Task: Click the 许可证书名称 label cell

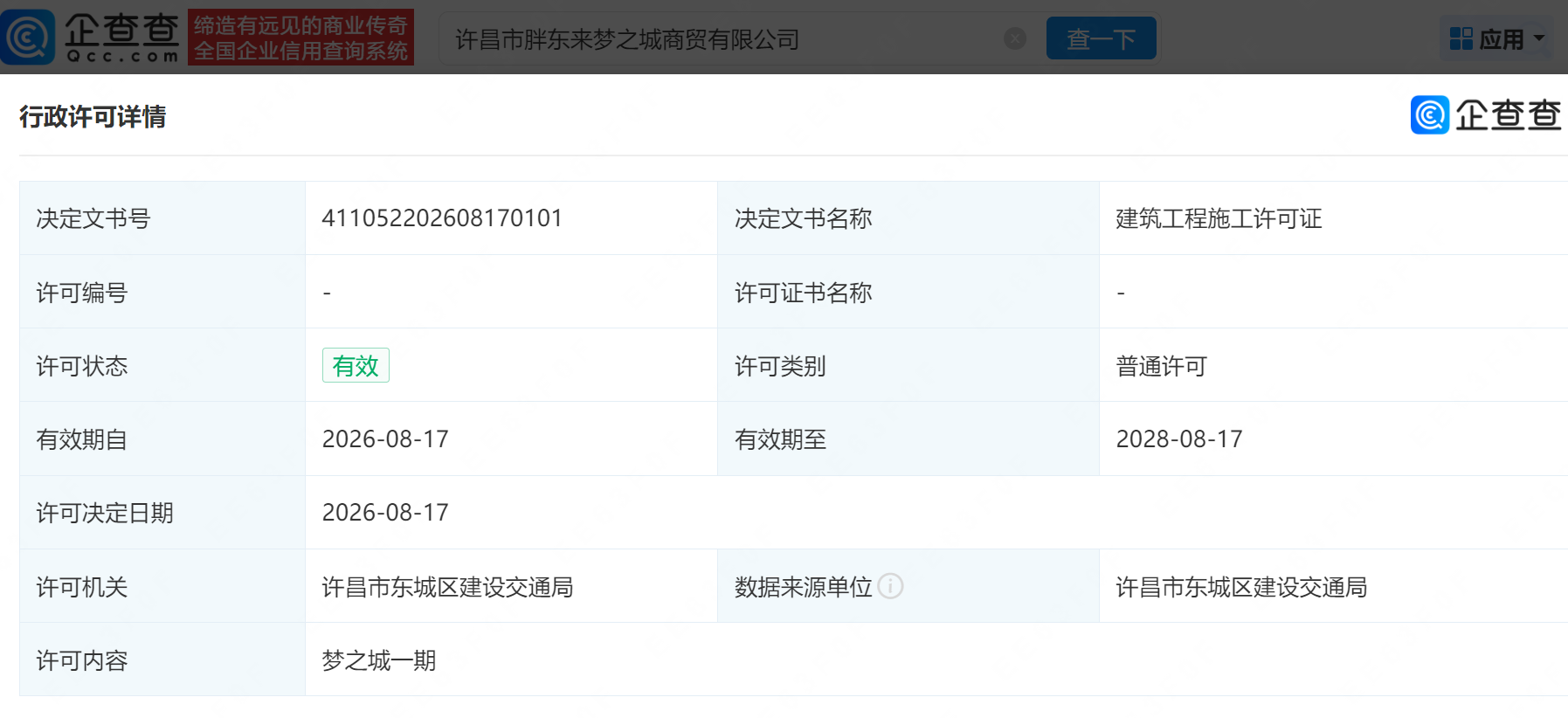Action: [908, 292]
